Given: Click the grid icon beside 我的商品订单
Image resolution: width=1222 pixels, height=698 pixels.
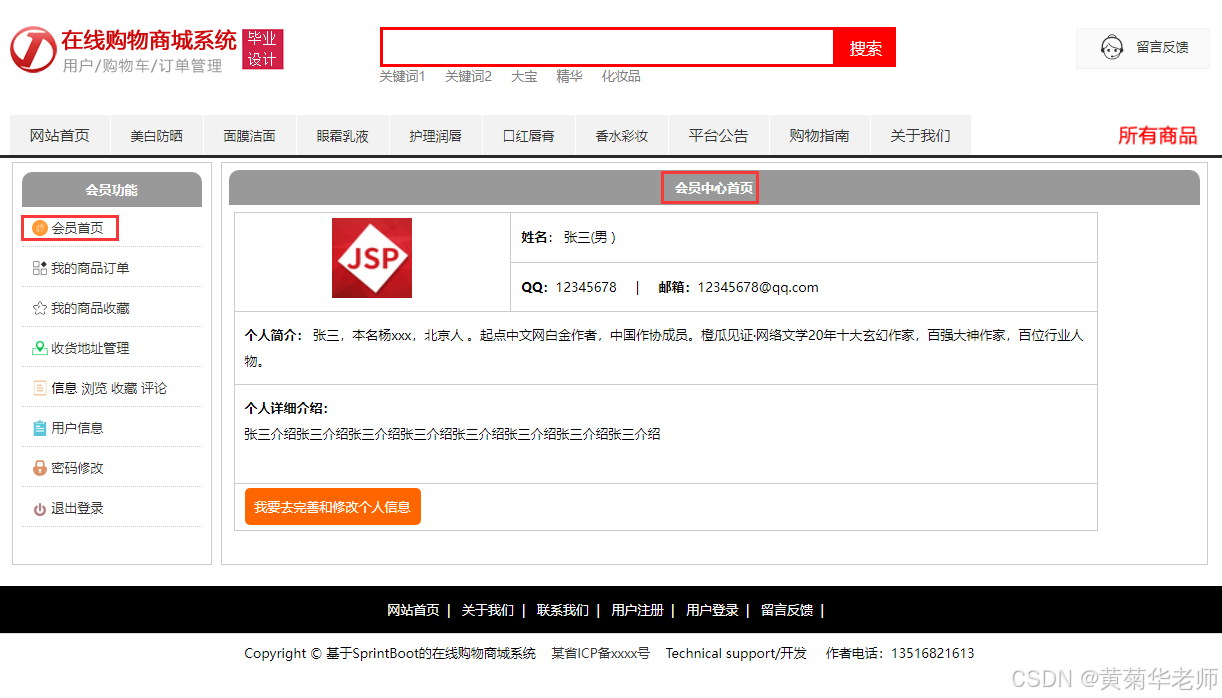Looking at the screenshot, I should 40,268.
